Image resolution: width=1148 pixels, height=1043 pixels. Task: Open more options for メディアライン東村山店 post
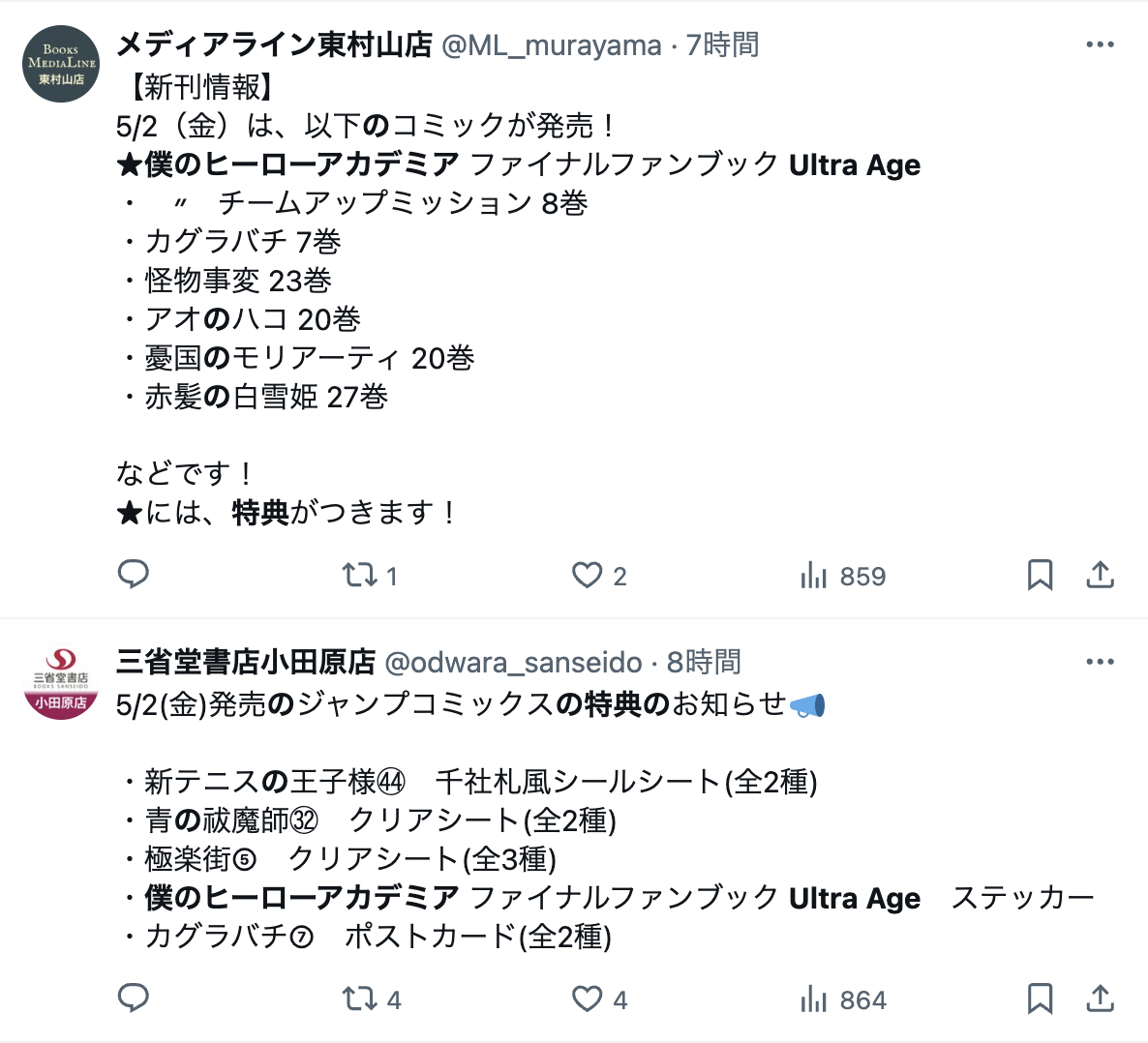coord(1100,45)
